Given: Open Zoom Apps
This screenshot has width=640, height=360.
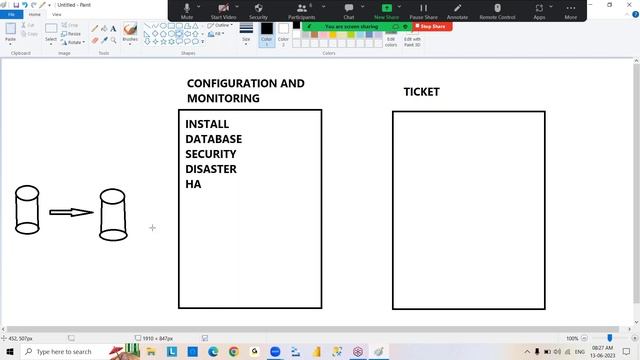Looking at the screenshot, I should pyautogui.click(x=539, y=11).
